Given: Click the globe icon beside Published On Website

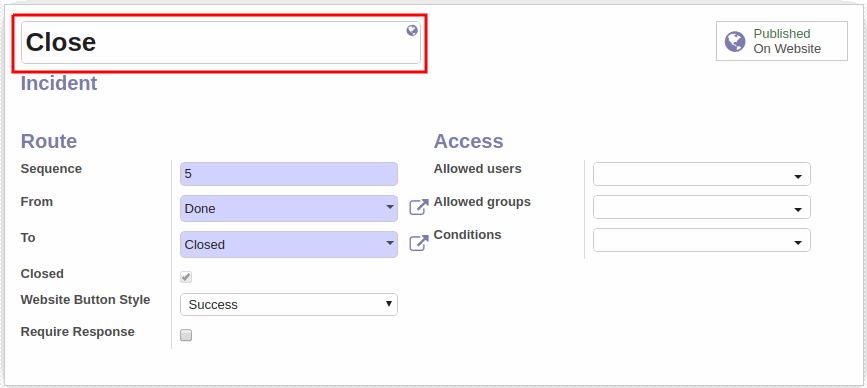Looking at the screenshot, I should click(735, 41).
